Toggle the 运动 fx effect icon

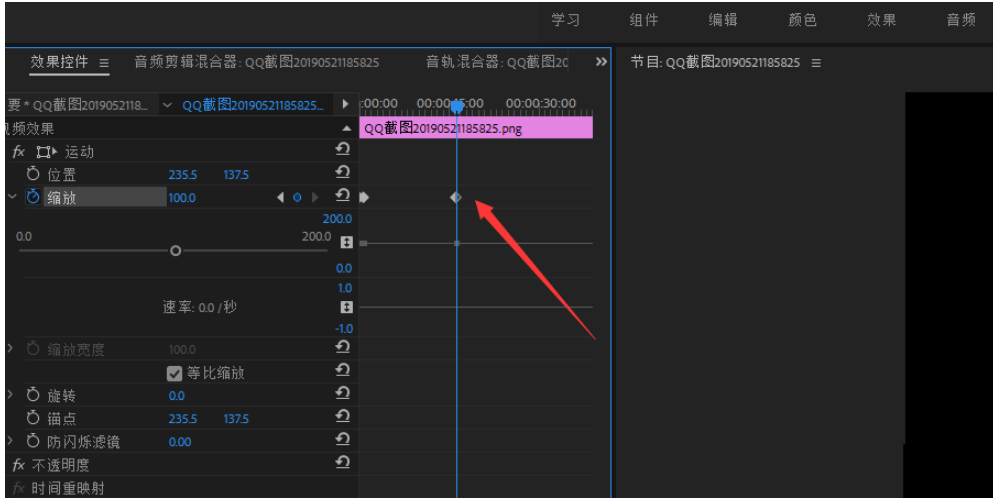click(x=18, y=152)
